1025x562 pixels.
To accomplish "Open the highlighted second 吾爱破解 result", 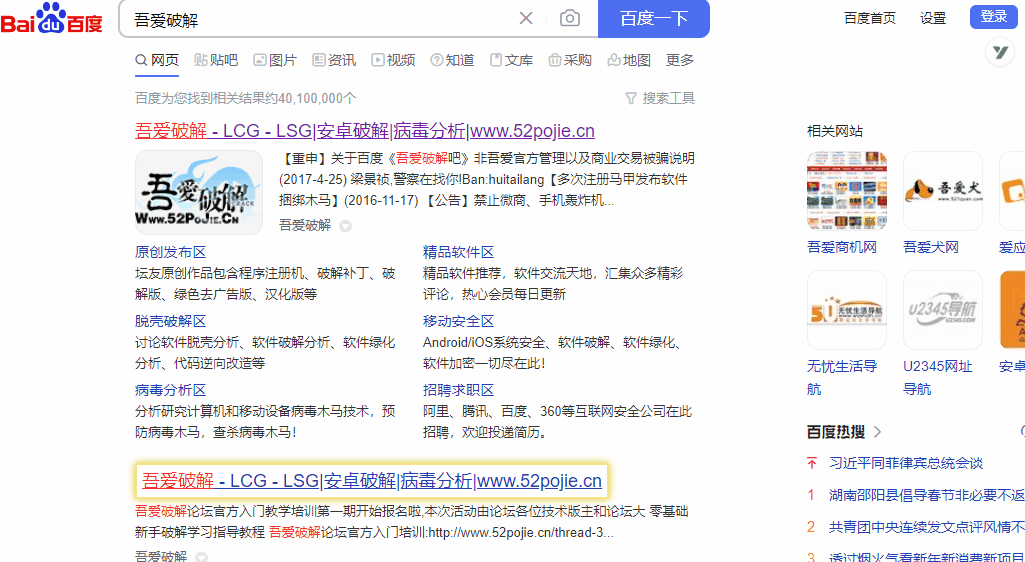I will (372, 481).
